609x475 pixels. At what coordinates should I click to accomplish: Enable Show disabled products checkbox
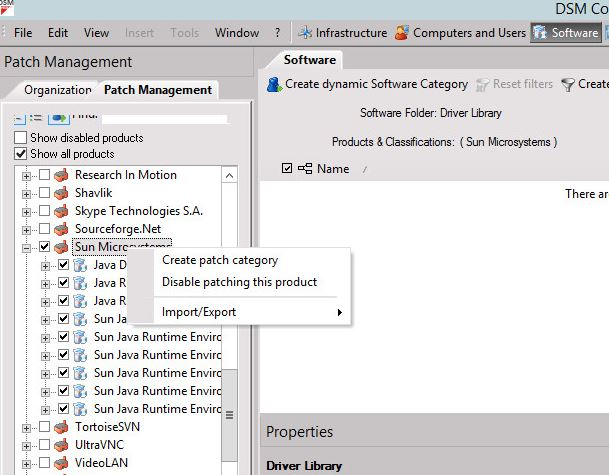(21, 138)
